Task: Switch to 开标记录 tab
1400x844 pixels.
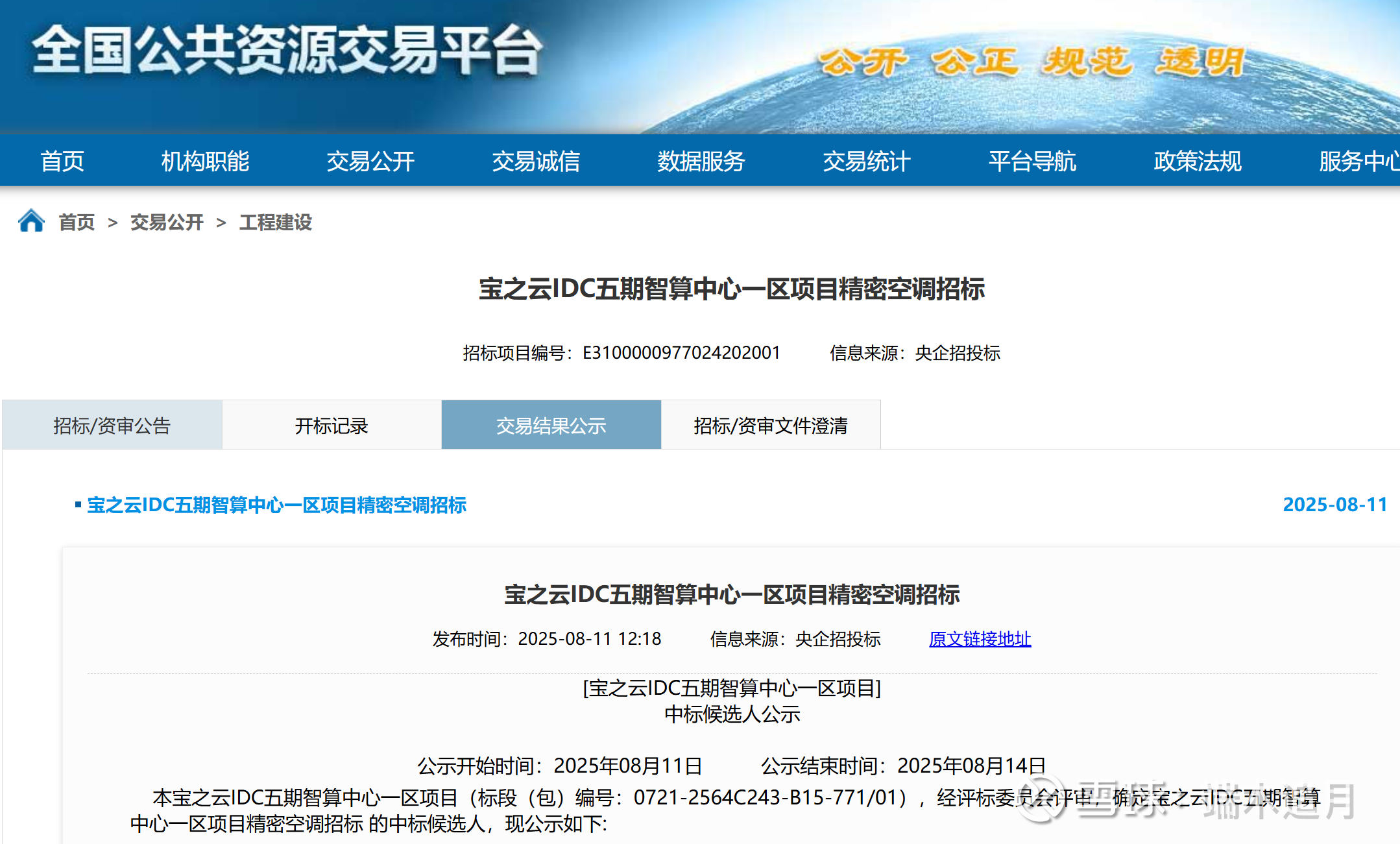Action: (332, 425)
